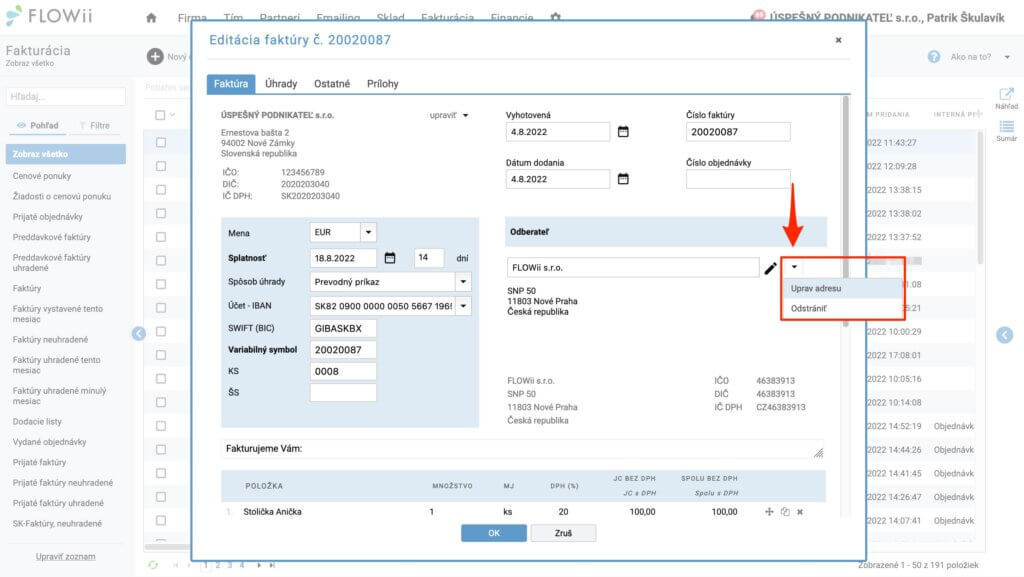Refresh the invoice list
This screenshot has width=1024, height=577.
coord(153,565)
